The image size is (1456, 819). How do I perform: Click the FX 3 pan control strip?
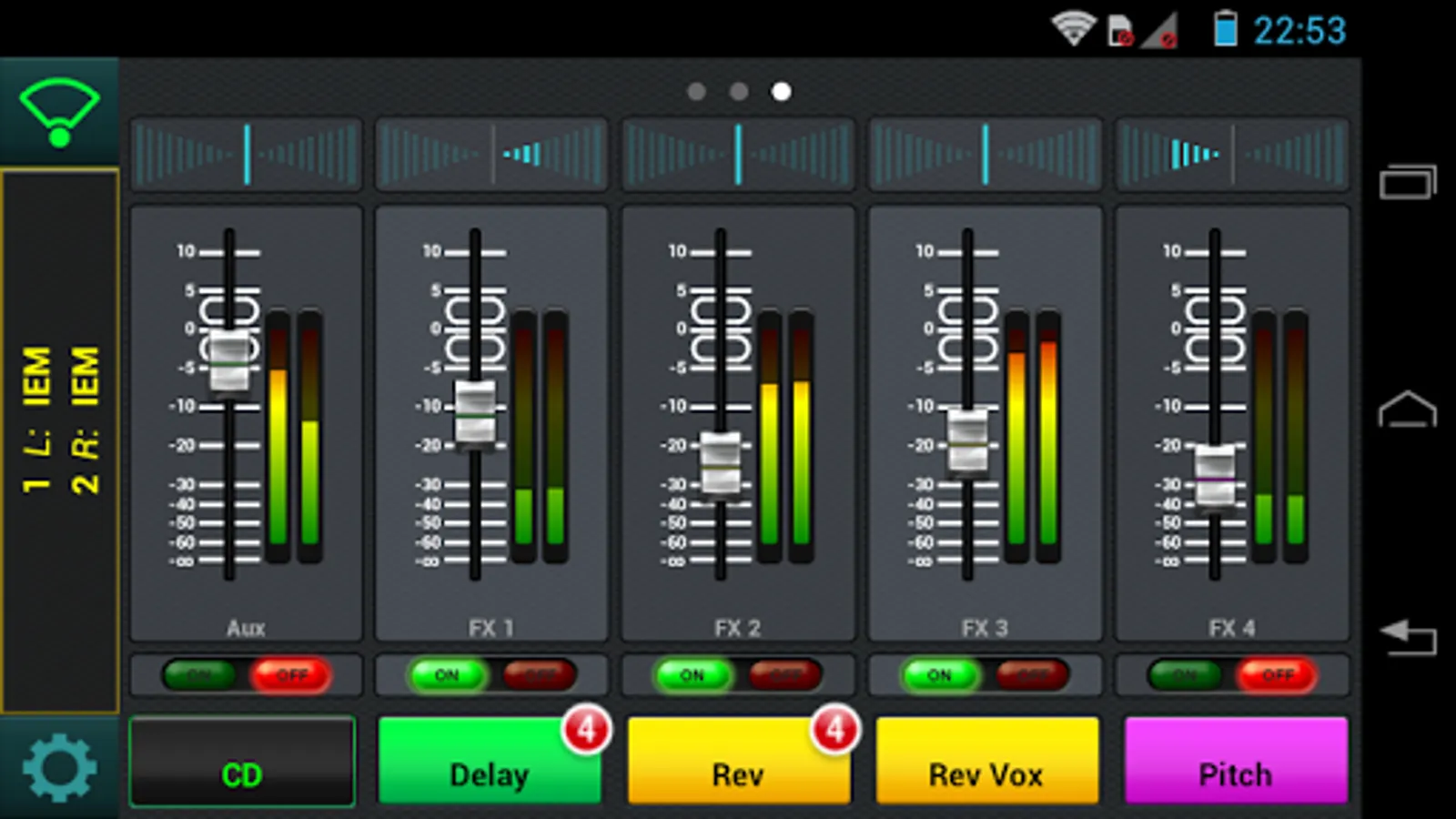[986, 154]
